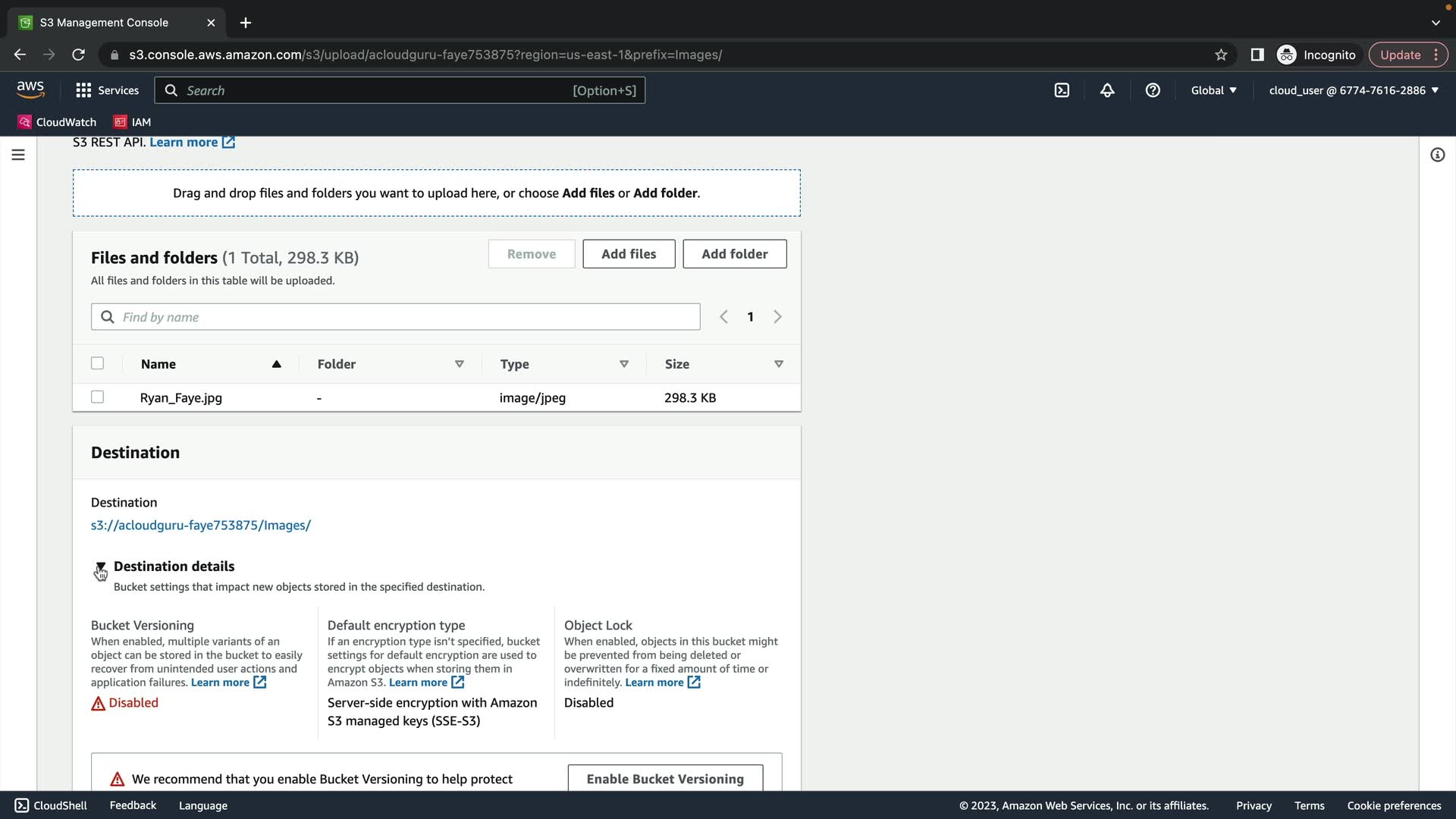Image resolution: width=1456 pixels, height=819 pixels.
Task: Open the hamburger side navigation menu
Action: pos(18,155)
